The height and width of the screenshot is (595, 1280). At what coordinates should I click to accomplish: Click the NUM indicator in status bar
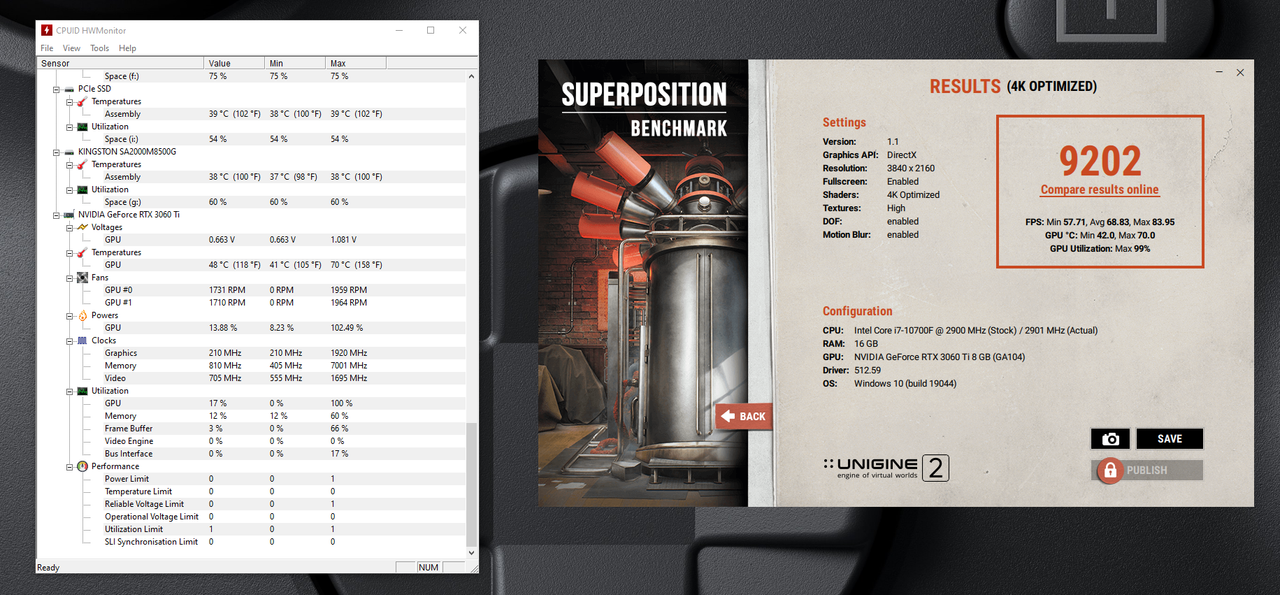428,568
